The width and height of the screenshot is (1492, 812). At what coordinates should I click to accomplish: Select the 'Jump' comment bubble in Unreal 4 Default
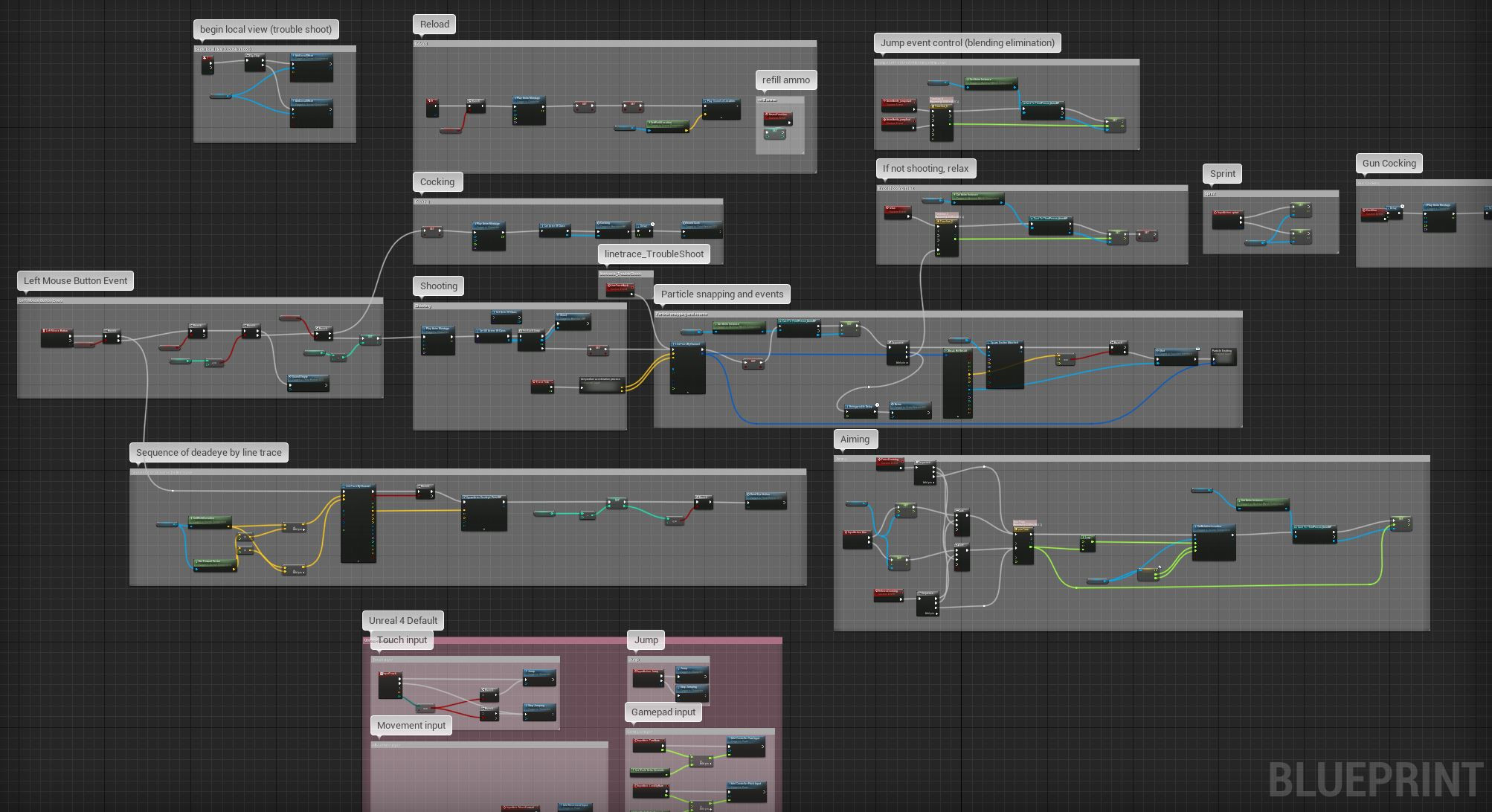[x=646, y=639]
